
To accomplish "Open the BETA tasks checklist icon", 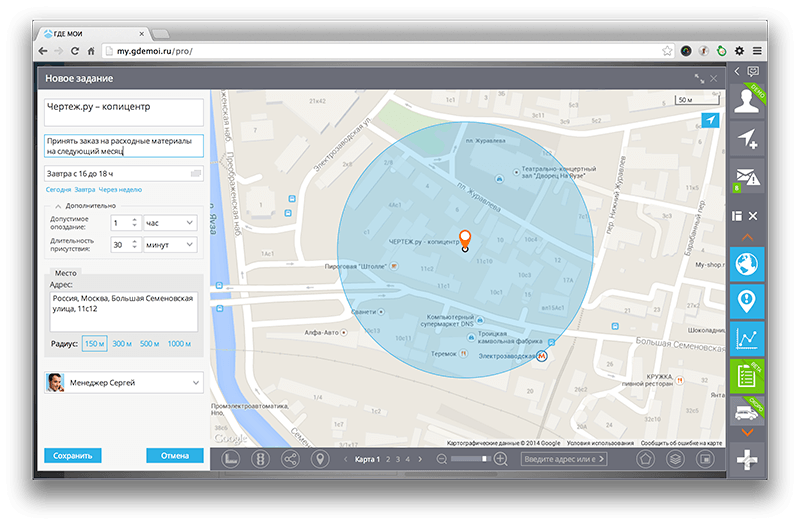I will pos(746,376).
